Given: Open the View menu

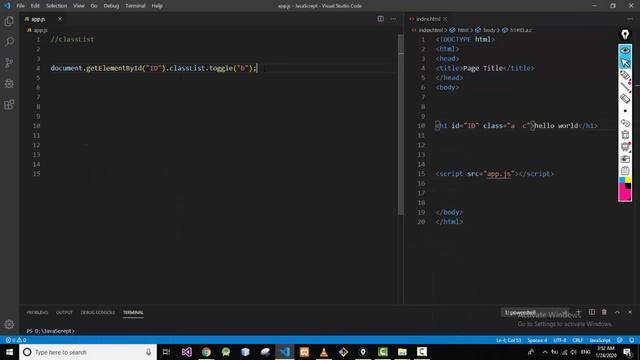Looking at the screenshot, I should [79, 6].
